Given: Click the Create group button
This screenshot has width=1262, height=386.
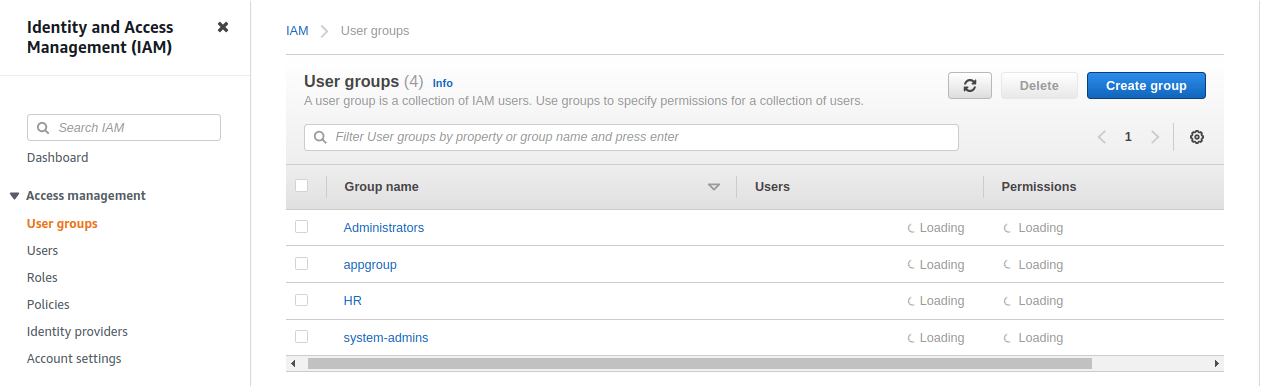Looking at the screenshot, I should pos(1146,86).
